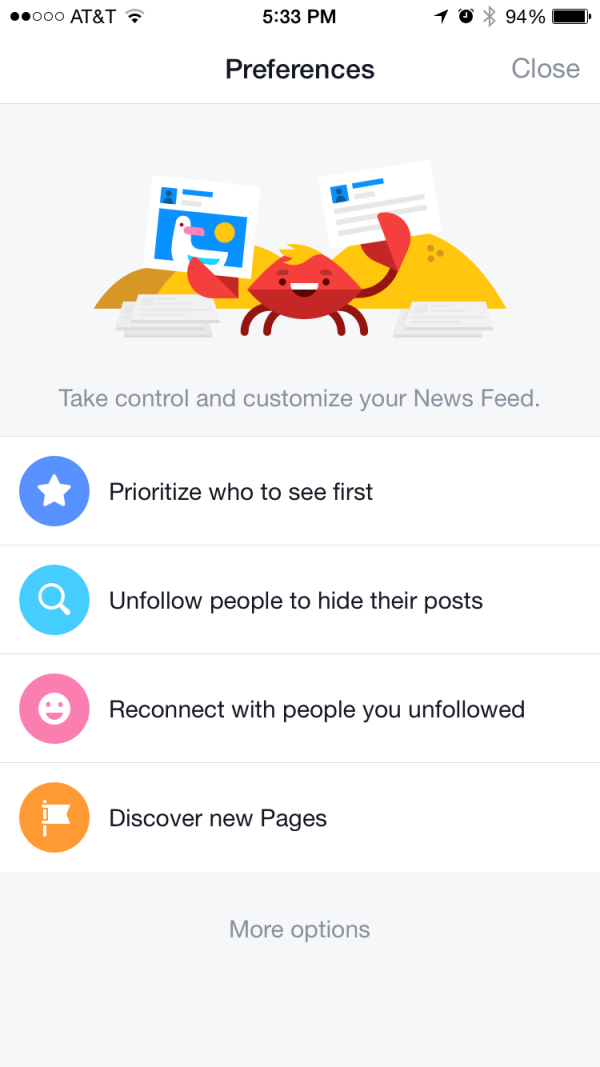Tap the Wi-Fi signal icon

[135, 17]
